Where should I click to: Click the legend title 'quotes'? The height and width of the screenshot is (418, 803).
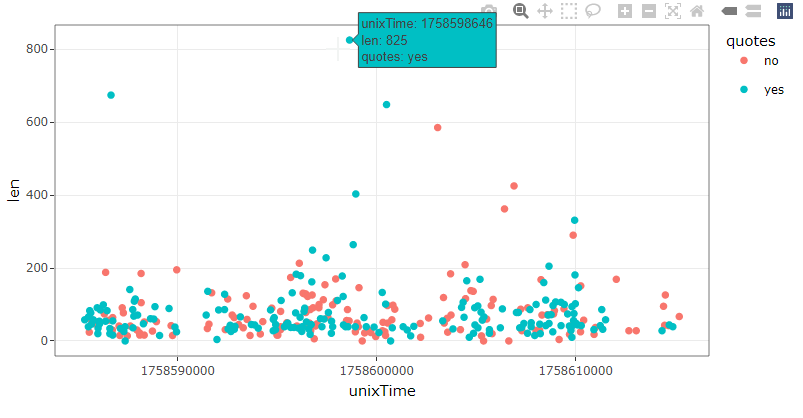click(x=751, y=41)
